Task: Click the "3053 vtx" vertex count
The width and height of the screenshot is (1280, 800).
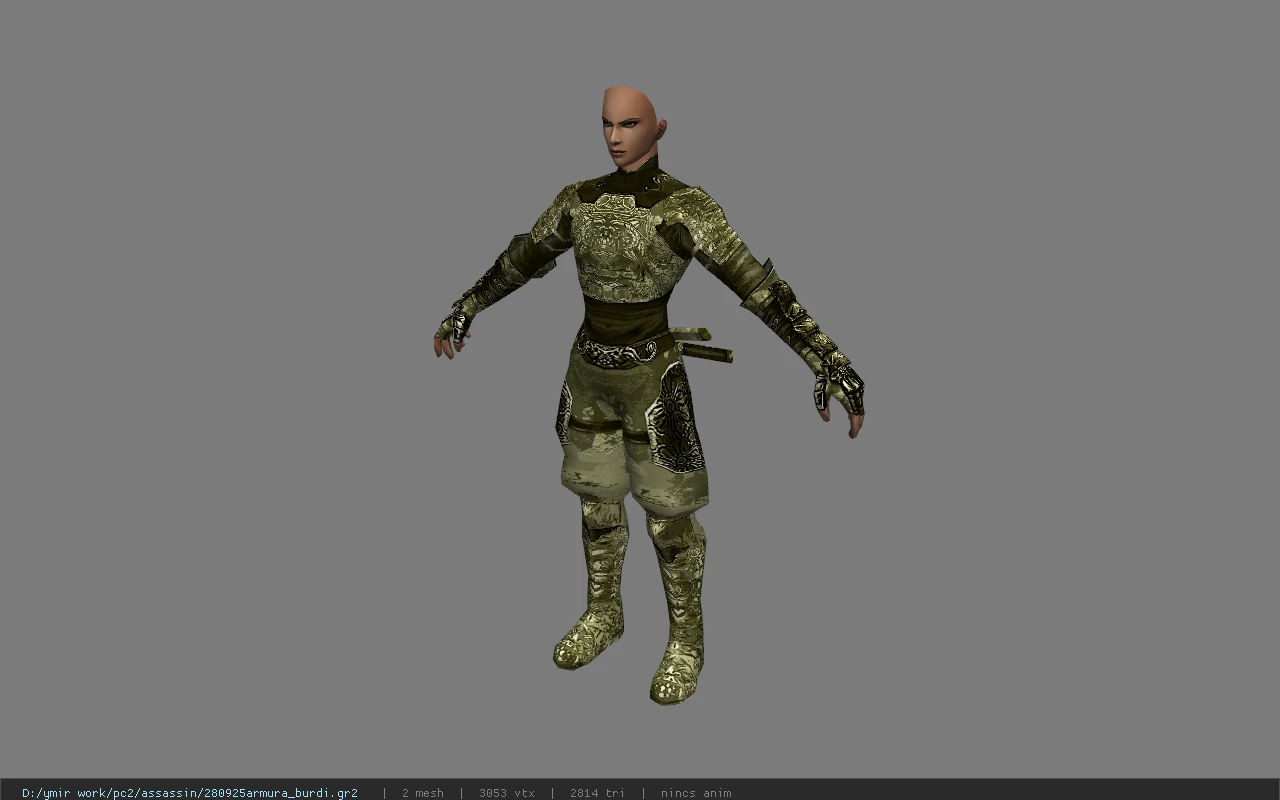Action: (x=506, y=793)
